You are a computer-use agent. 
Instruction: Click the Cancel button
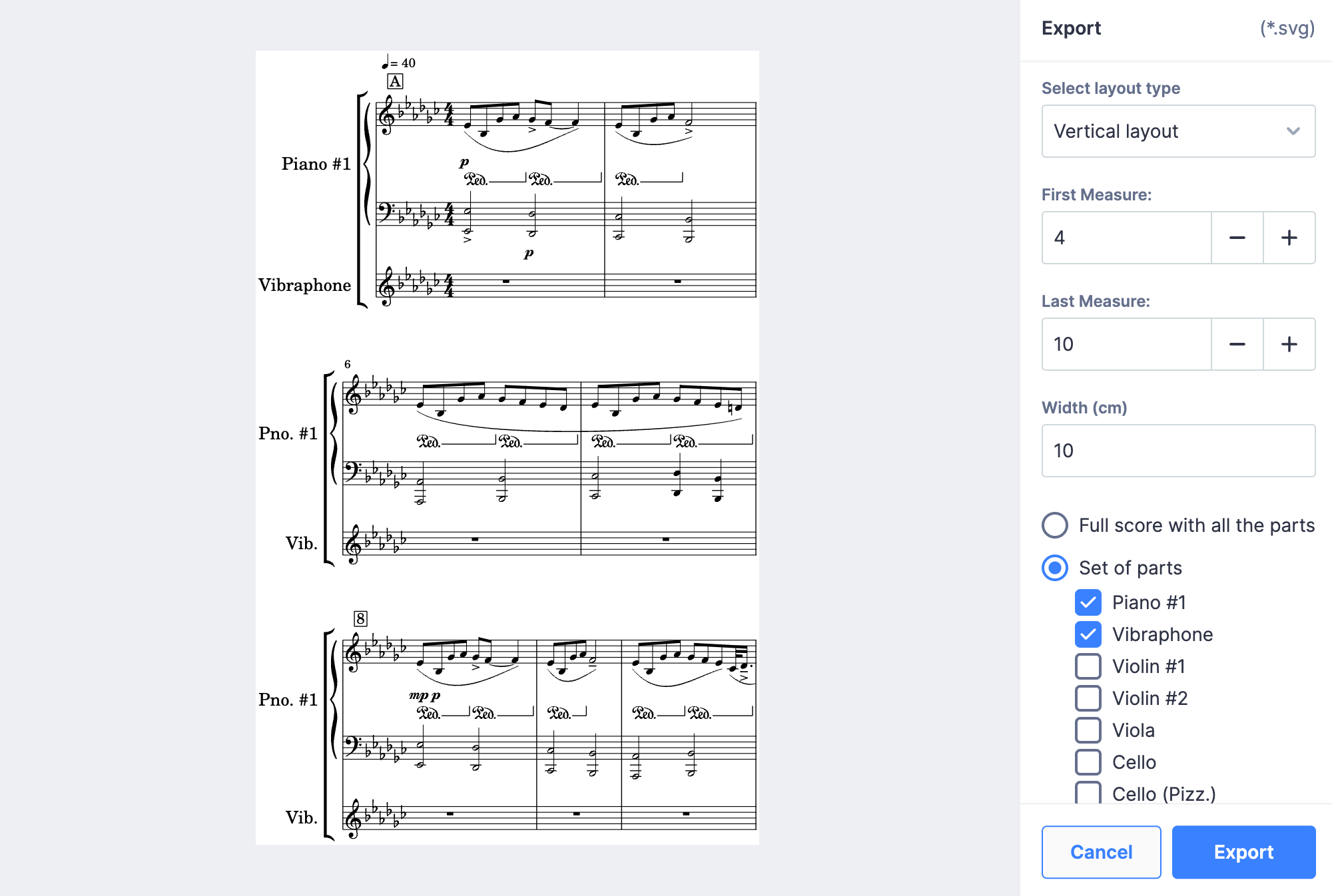[1101, 852]
